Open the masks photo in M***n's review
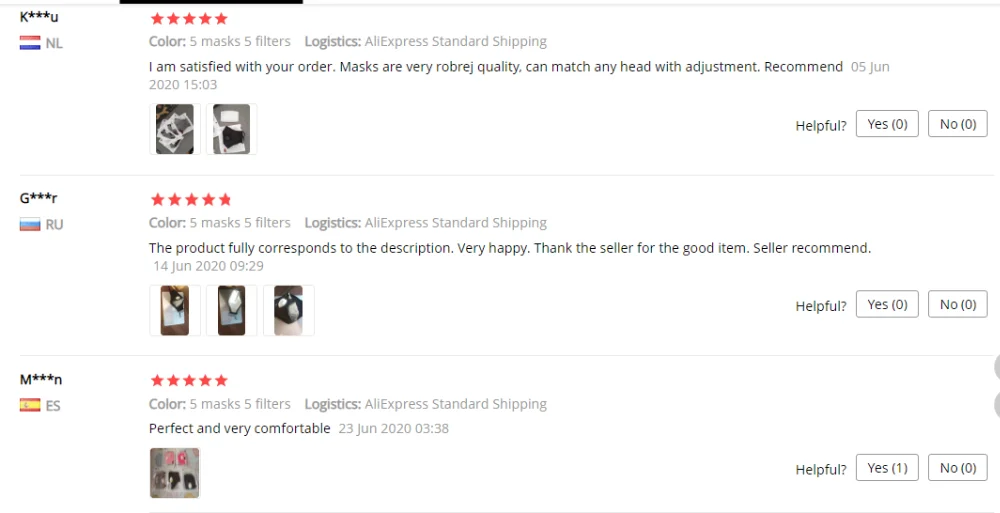Screen dimensions: 1000x513 click(x=175, y=473)
